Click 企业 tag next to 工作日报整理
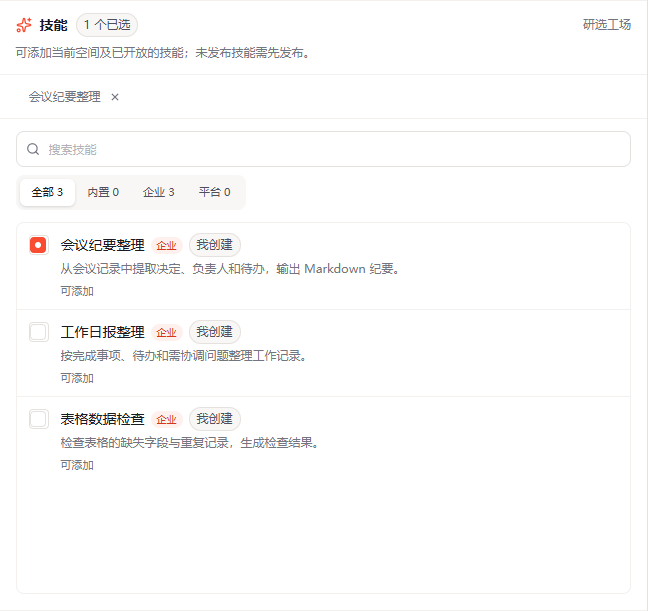Viewport: 648px width, 611px height. [167, 332]
